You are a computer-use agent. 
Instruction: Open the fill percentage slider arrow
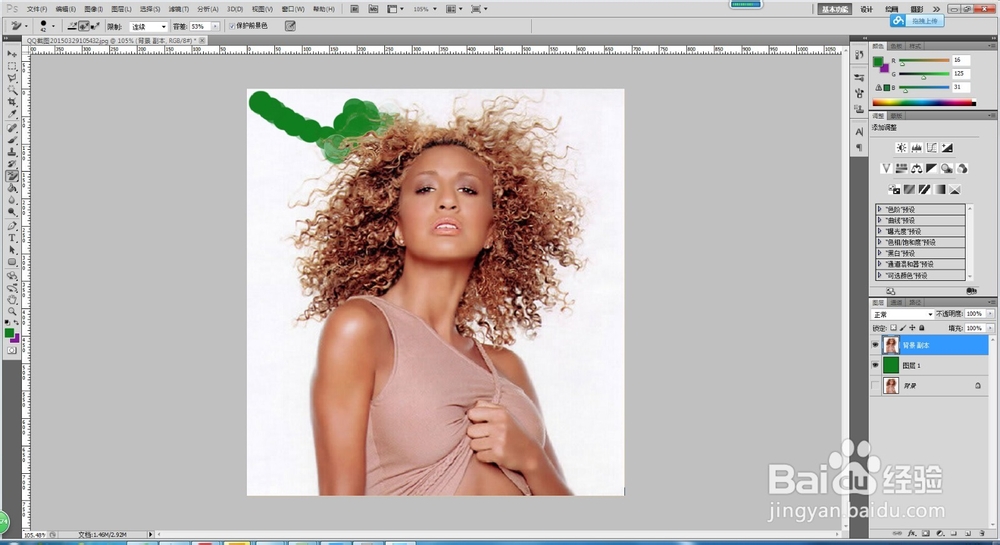[990, 328]
